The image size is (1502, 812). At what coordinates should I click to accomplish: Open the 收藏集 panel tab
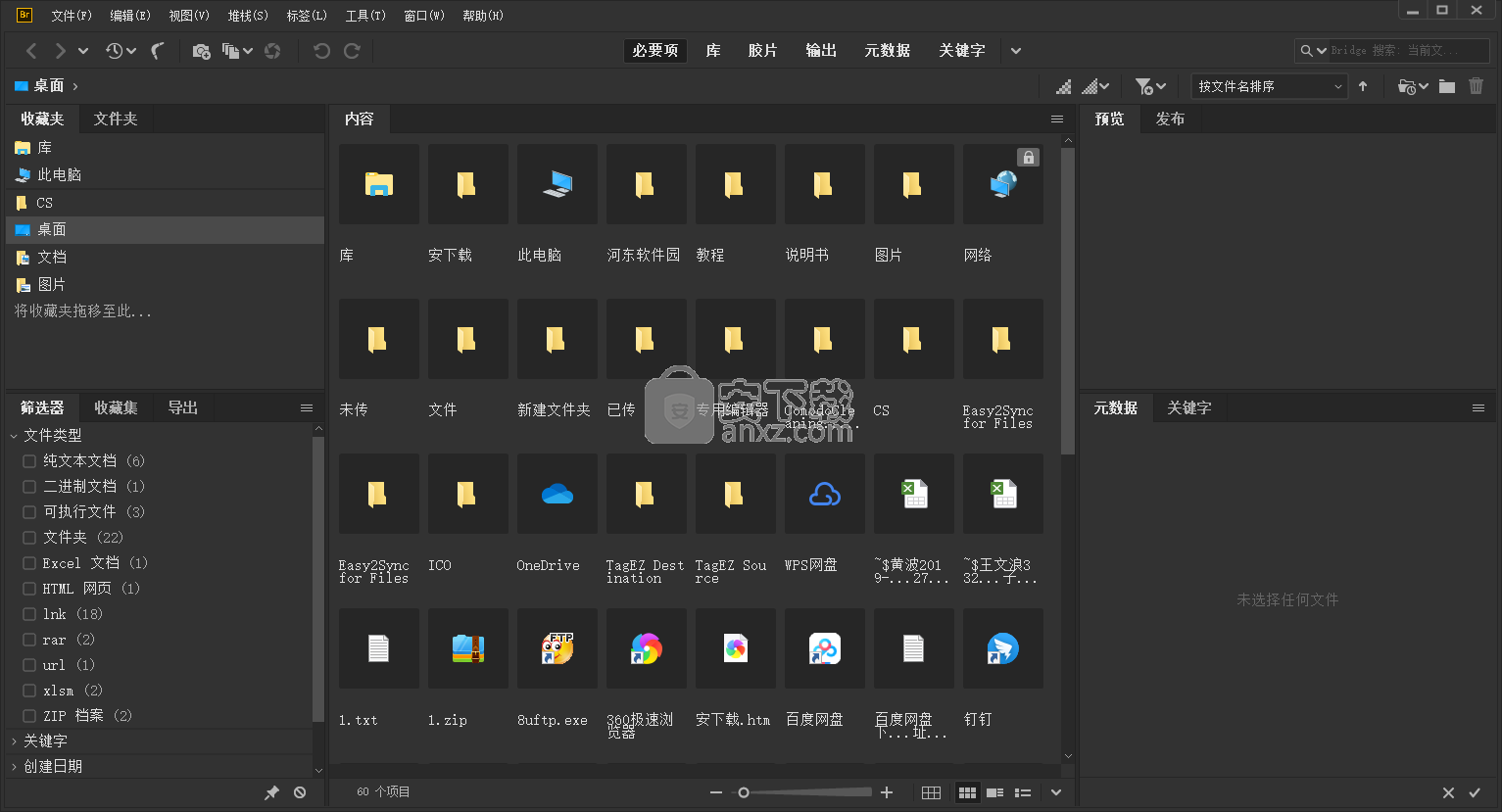click(x=116, y=407)
